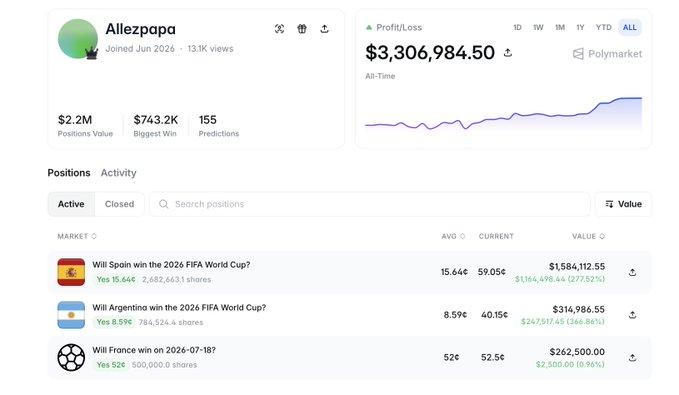
Task: Click the 'Yes 8.59¢' badge
Action: tap(114, 322)
